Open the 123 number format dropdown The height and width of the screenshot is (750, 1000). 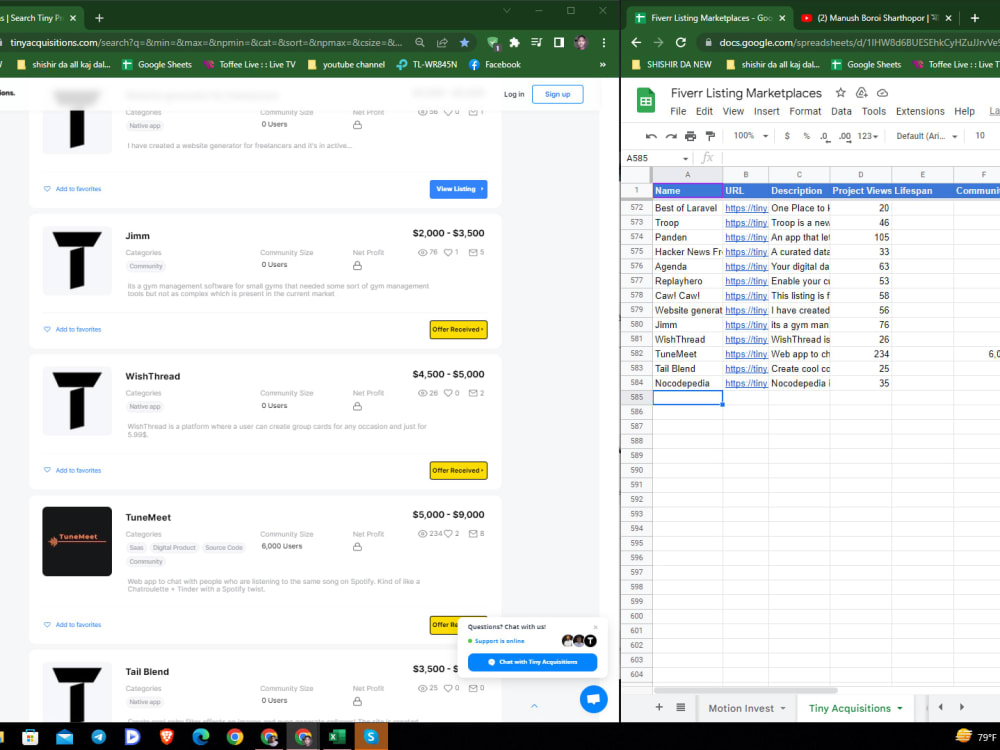point(867,136)
